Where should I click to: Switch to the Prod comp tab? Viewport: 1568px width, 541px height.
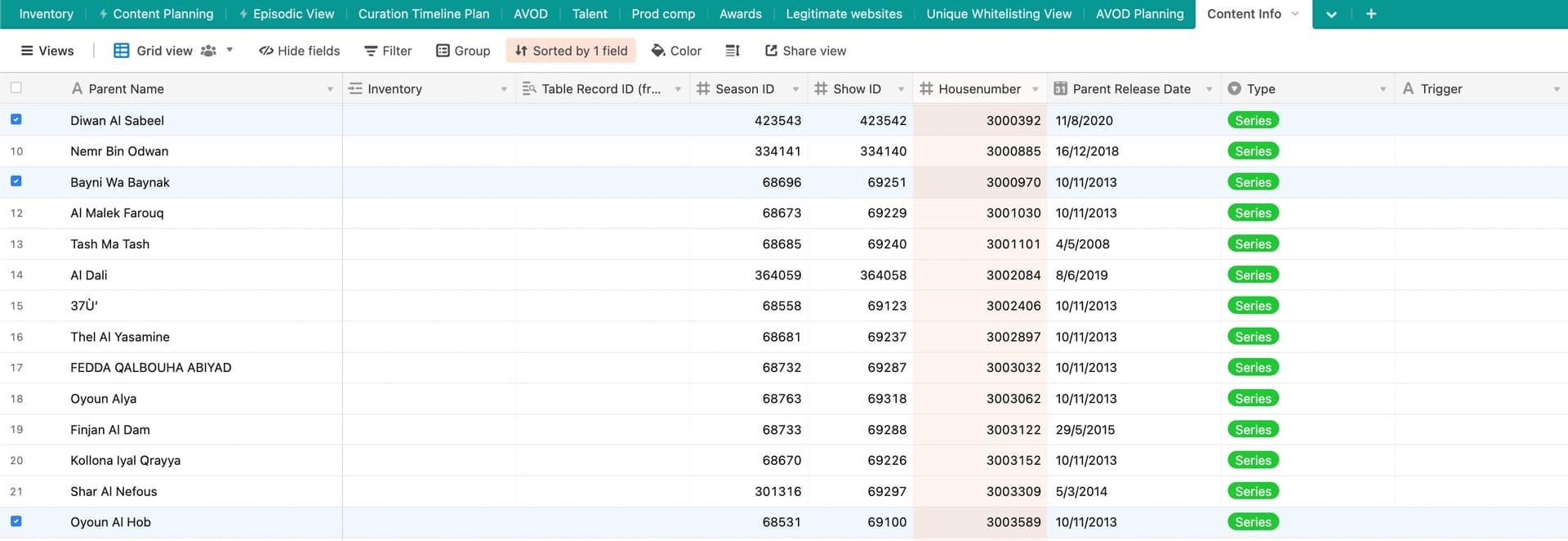(663, 14)
